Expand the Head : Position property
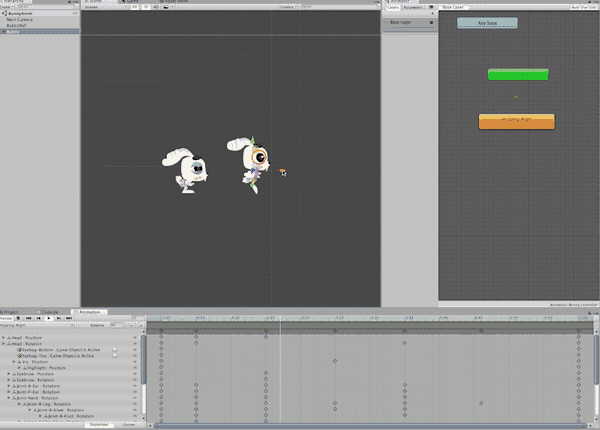This screenshot has height=430, width=600. (3, 338)
